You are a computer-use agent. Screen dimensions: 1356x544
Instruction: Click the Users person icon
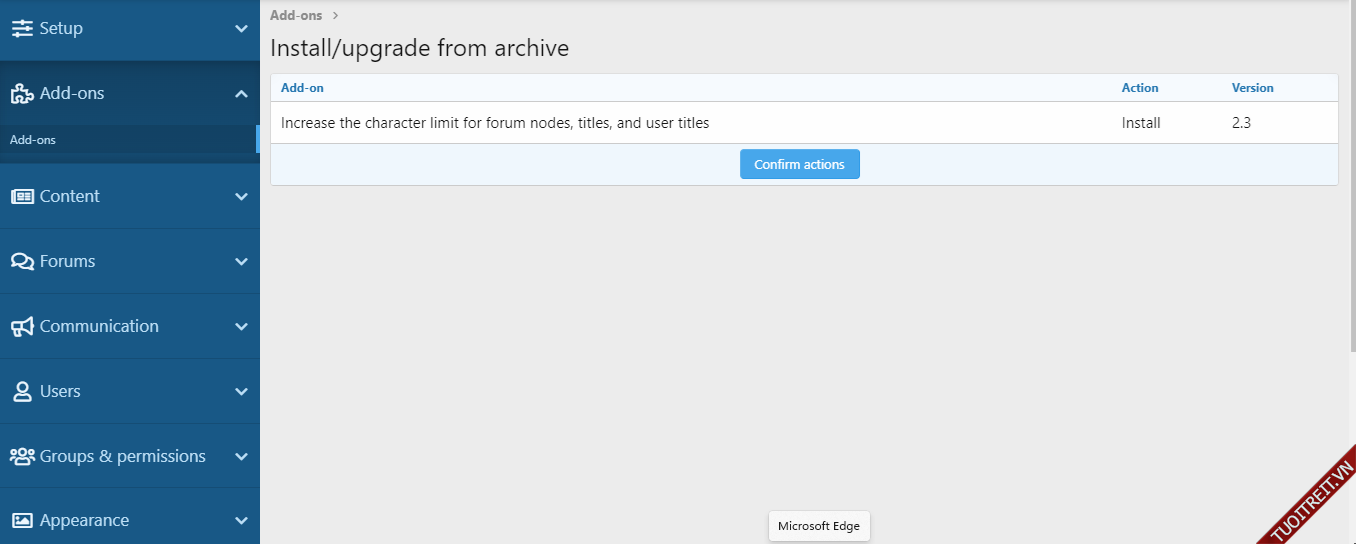22,392
